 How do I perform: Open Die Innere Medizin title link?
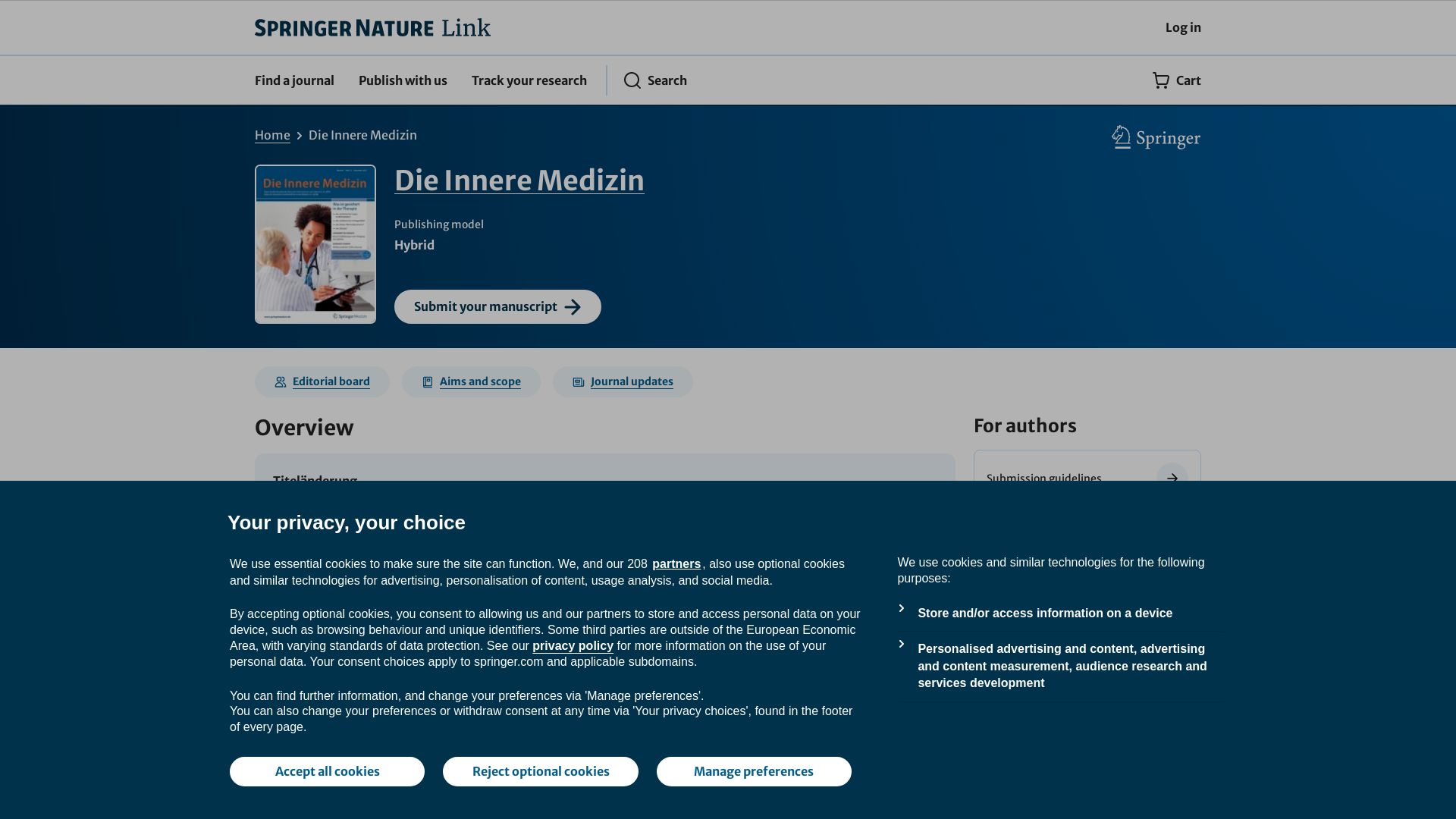tap(519, 180)
